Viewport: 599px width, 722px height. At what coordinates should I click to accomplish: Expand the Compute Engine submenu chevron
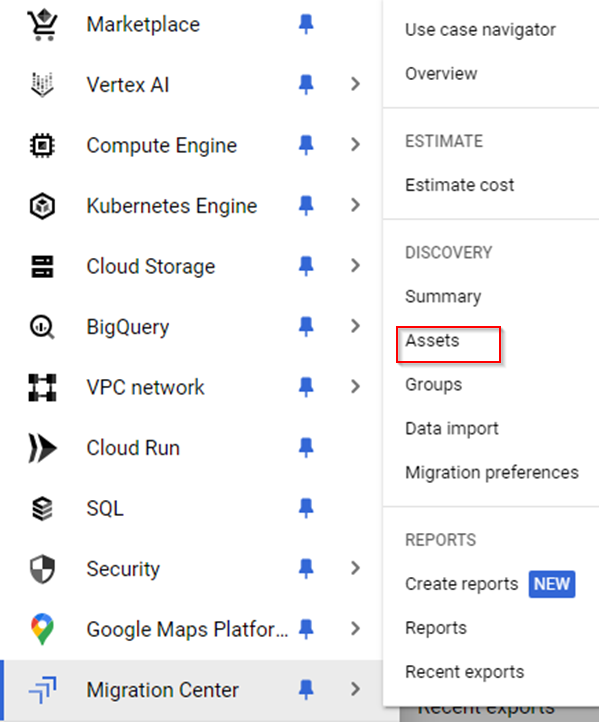tap(355, 145)
